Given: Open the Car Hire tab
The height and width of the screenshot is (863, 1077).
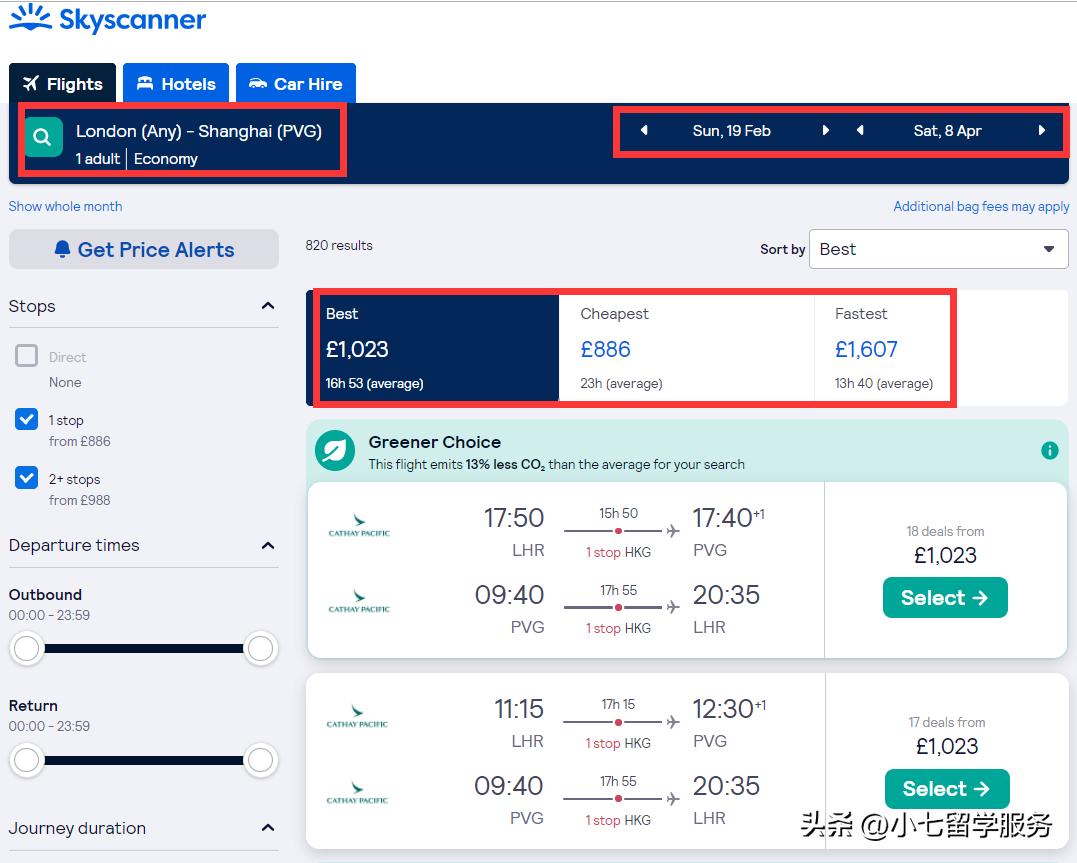Looking at the screenshot, I should (x=296, y=84).
